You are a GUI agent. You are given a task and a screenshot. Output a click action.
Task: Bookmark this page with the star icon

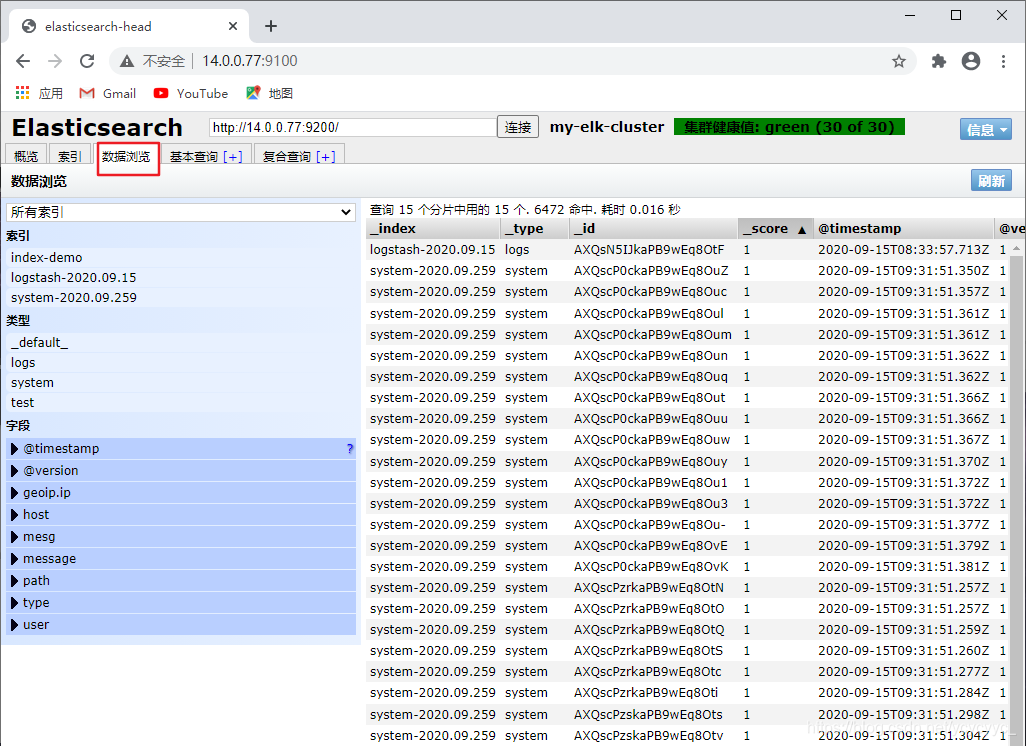(x=899, y=61)
